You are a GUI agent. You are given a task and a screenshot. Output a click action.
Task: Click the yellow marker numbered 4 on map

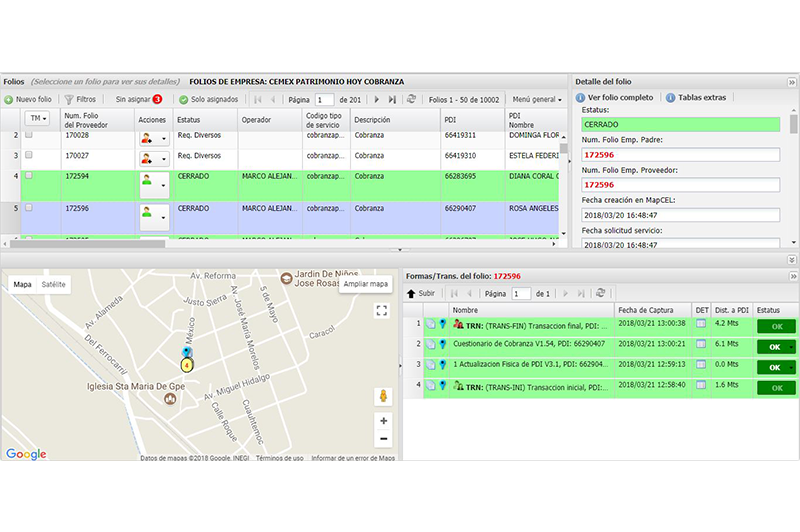(187, 365)
